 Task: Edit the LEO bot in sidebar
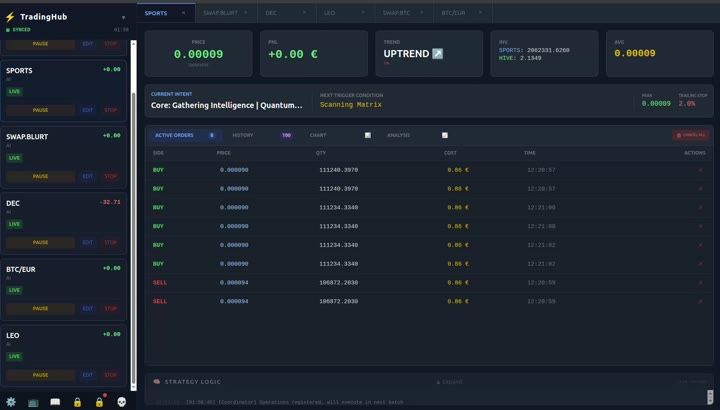point(88,375)
